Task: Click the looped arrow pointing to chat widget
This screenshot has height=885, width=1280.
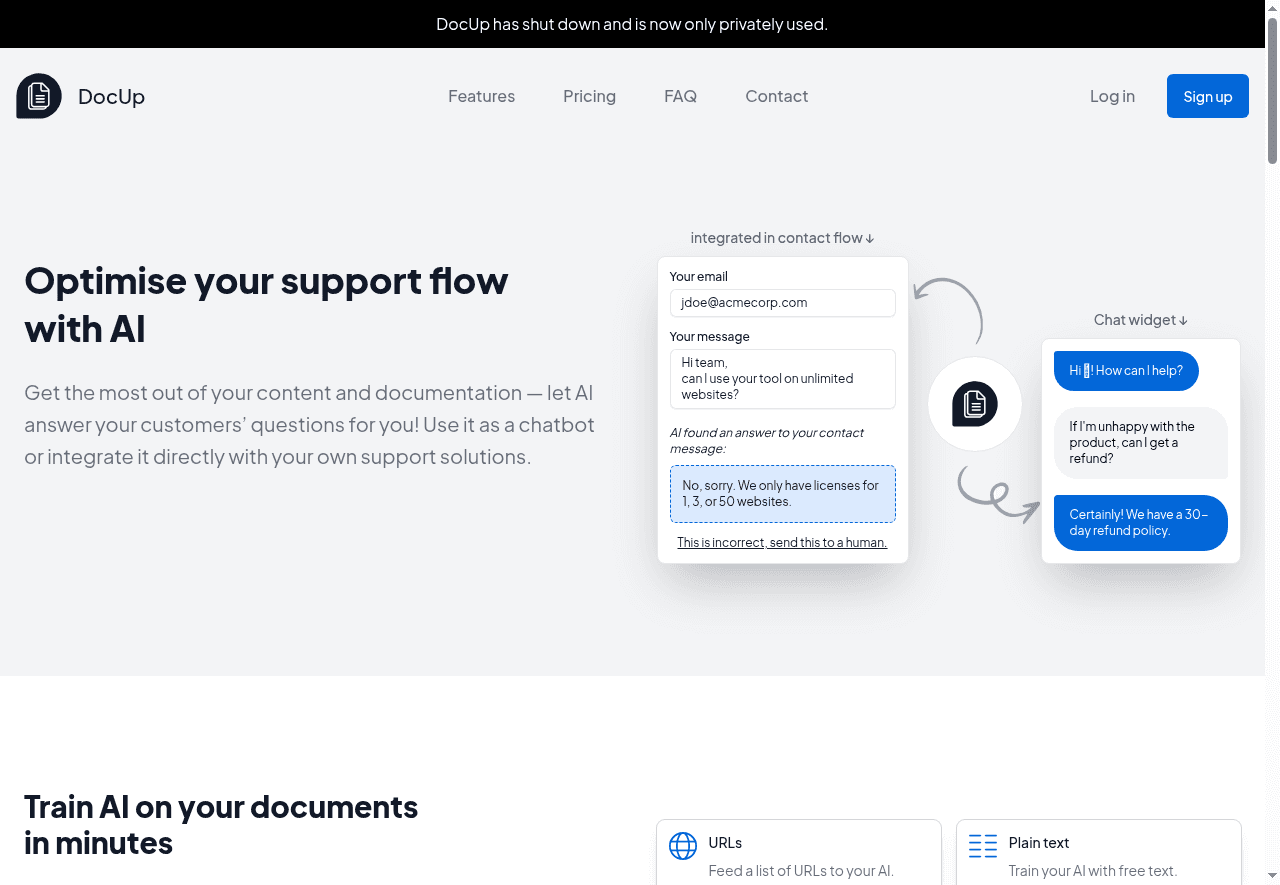Action: (997, 495)
